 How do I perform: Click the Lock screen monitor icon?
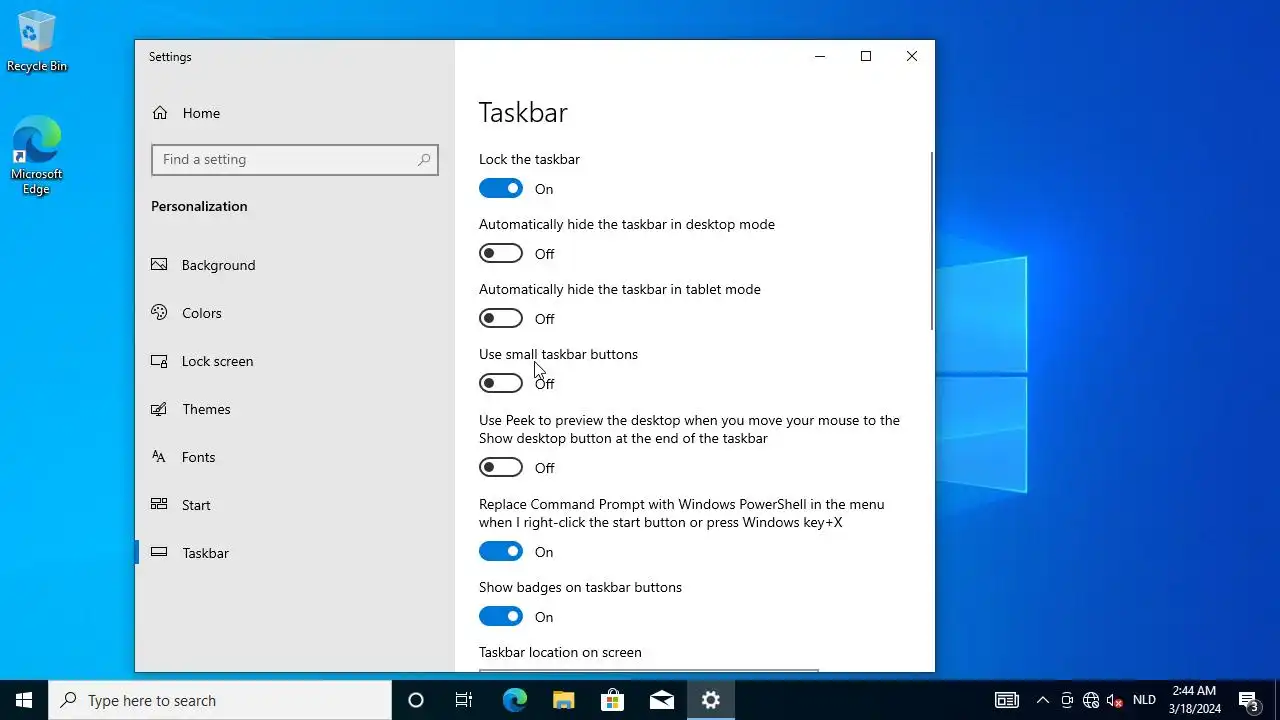coord(159,361)
